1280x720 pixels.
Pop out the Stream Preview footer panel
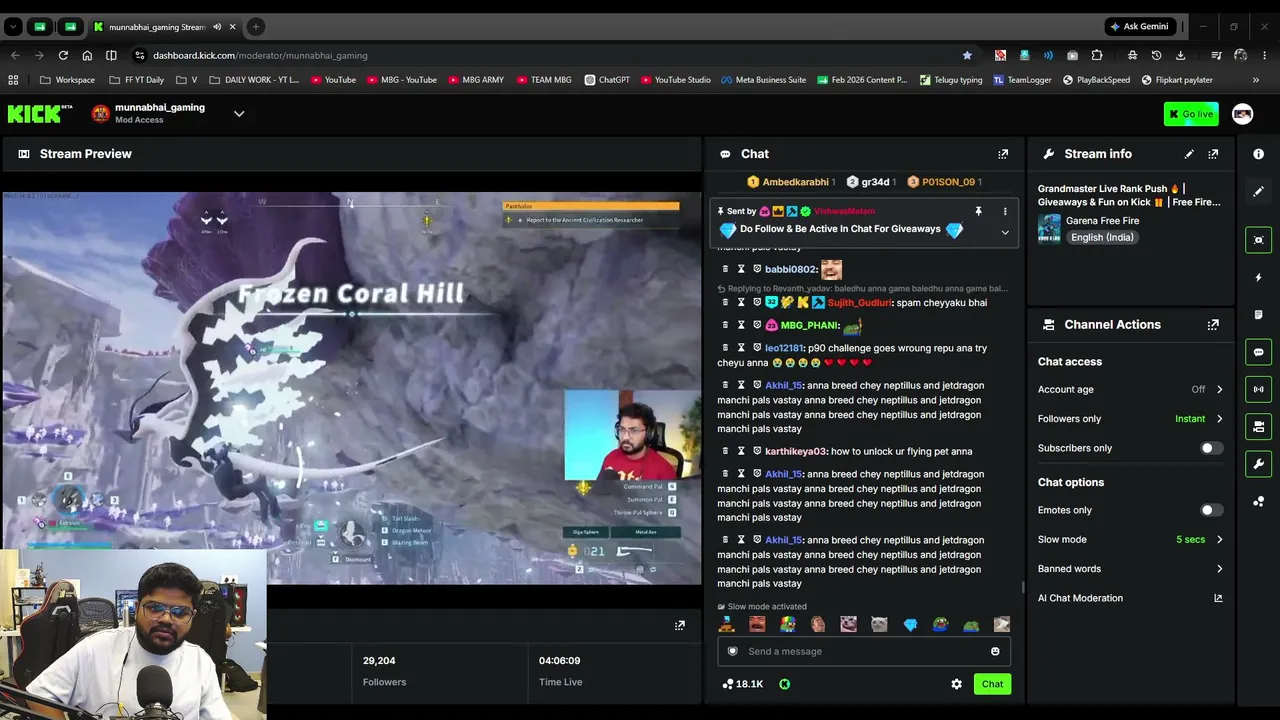click(x=680, y=625)
